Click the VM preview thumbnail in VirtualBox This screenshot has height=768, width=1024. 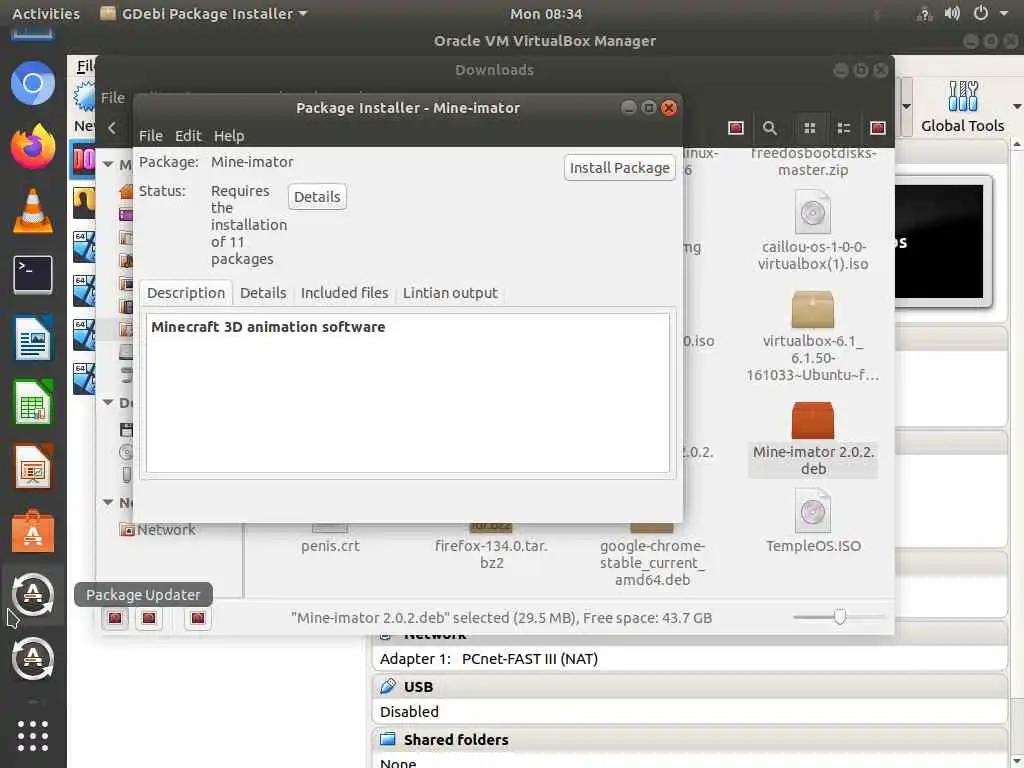point(938,241)
